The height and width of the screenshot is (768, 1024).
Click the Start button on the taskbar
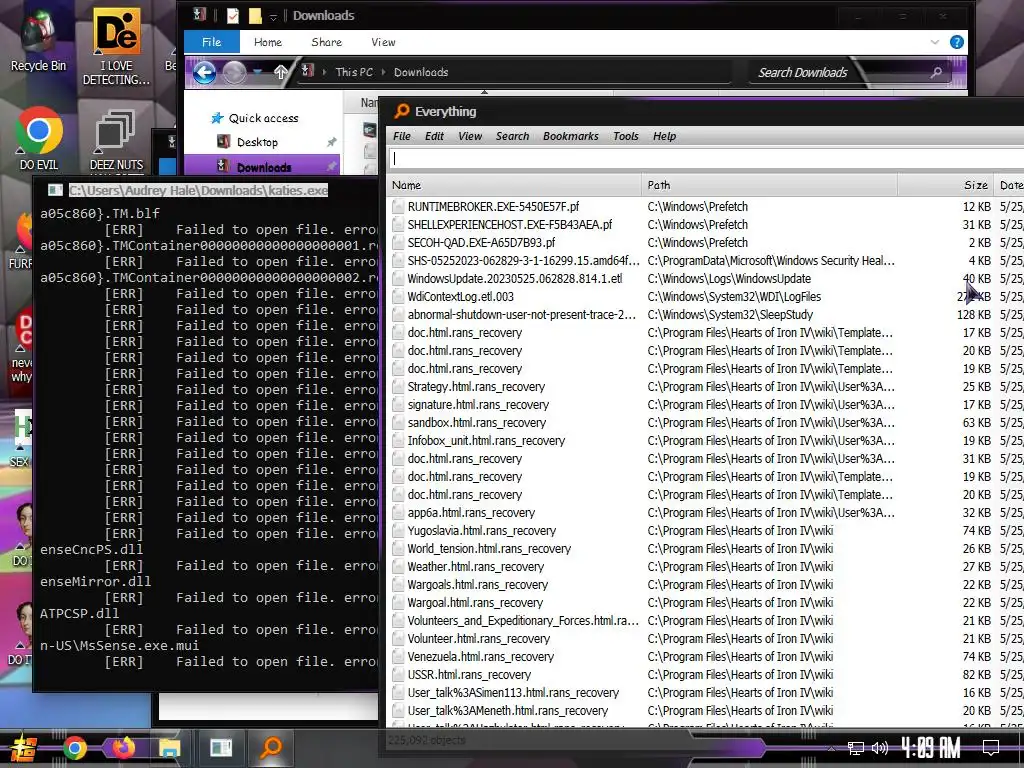click(x=24, y=748)
